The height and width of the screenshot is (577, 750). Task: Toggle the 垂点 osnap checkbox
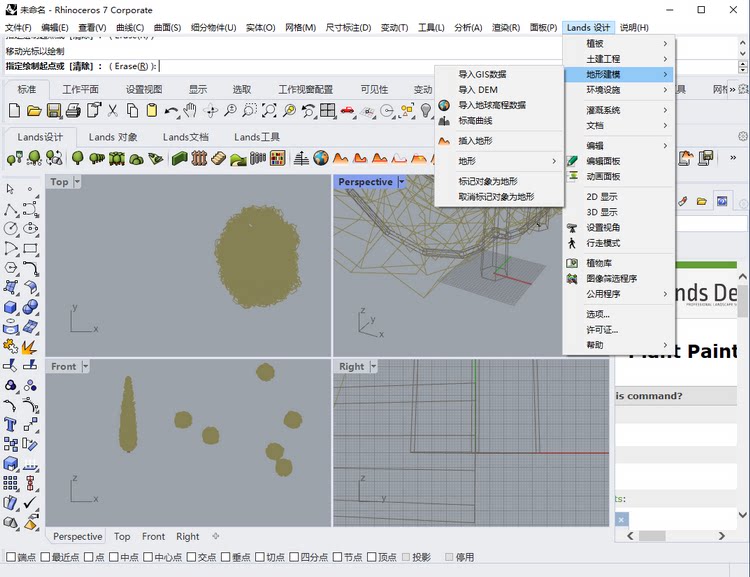coord(226,557)
